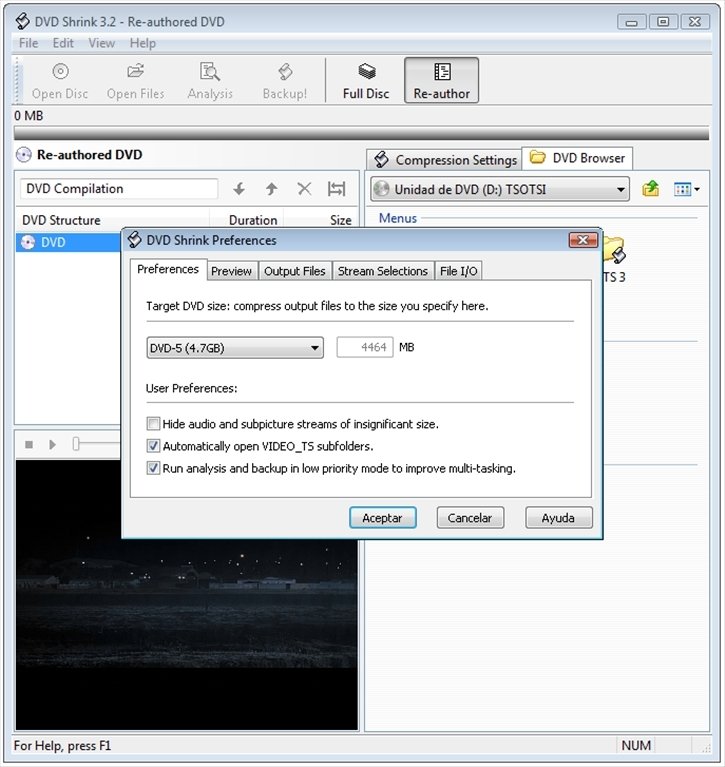Click the 4464 MB size field
This screenshot has width=725, height=767.
[364, 347]
